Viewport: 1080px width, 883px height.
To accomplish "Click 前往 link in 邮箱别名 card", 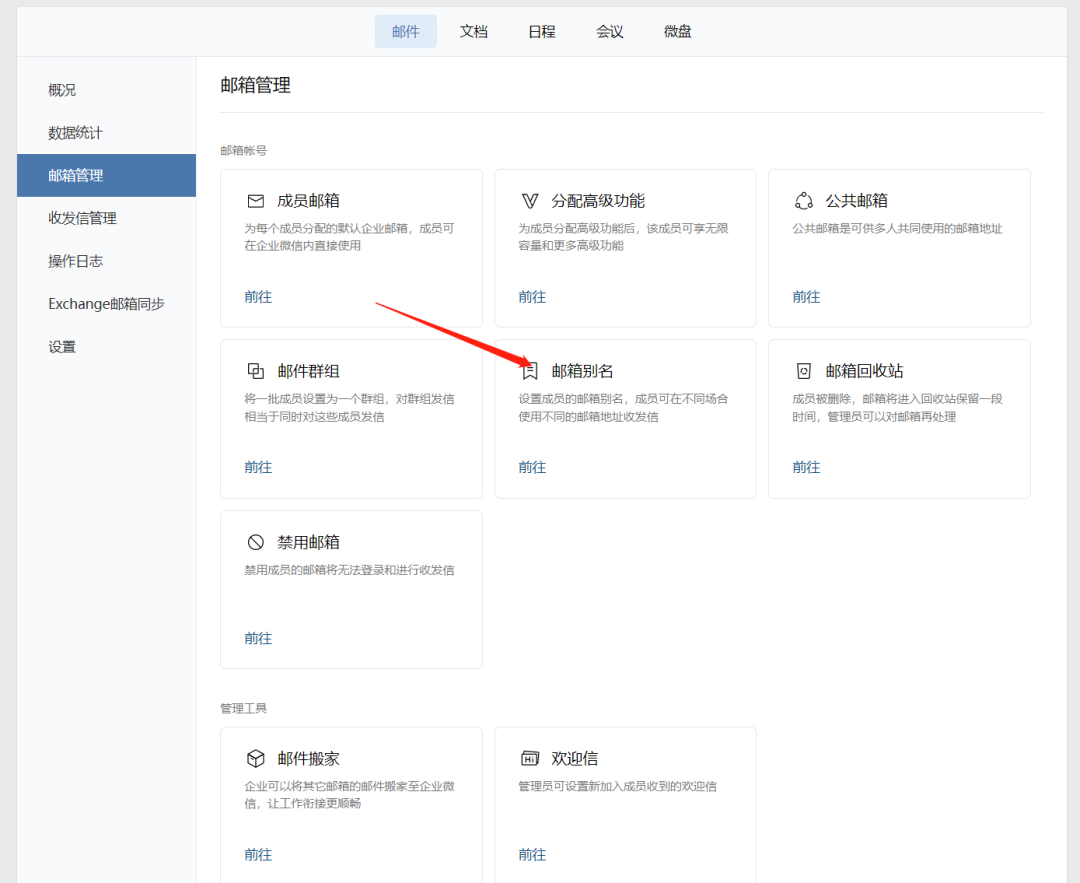I will click(532, 467).
